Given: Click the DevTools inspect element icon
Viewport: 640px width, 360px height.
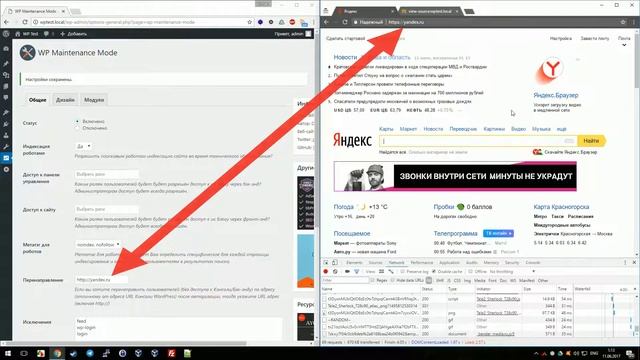Looking at the screenshot, I should 326,262.
